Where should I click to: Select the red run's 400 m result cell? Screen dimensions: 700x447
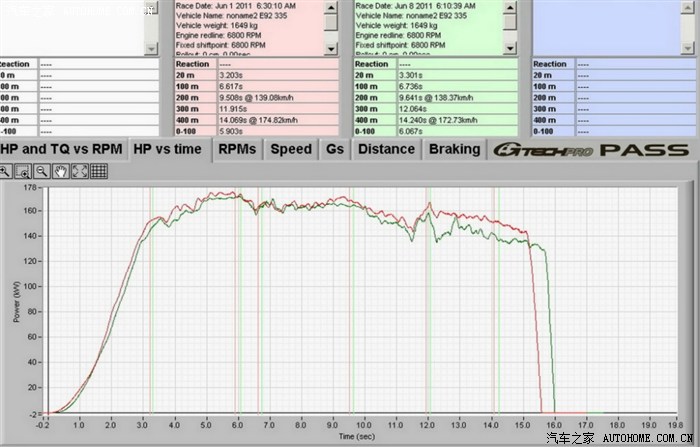[x=275, y=120]
